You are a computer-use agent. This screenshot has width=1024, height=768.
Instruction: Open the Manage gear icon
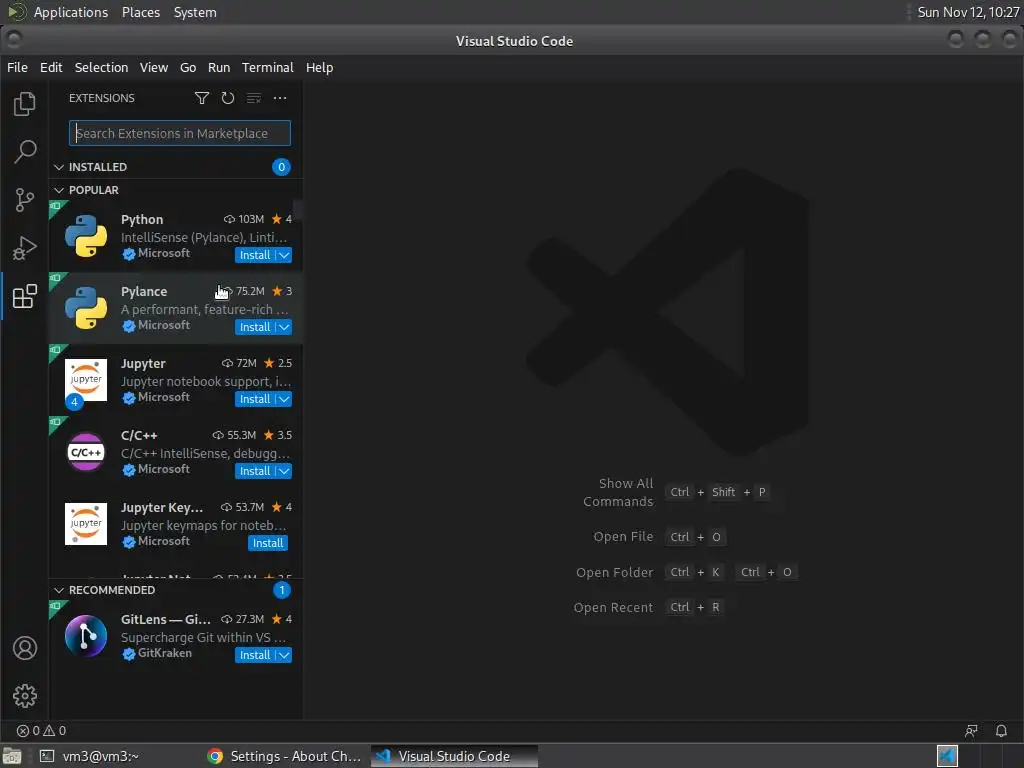pos(25,696)
